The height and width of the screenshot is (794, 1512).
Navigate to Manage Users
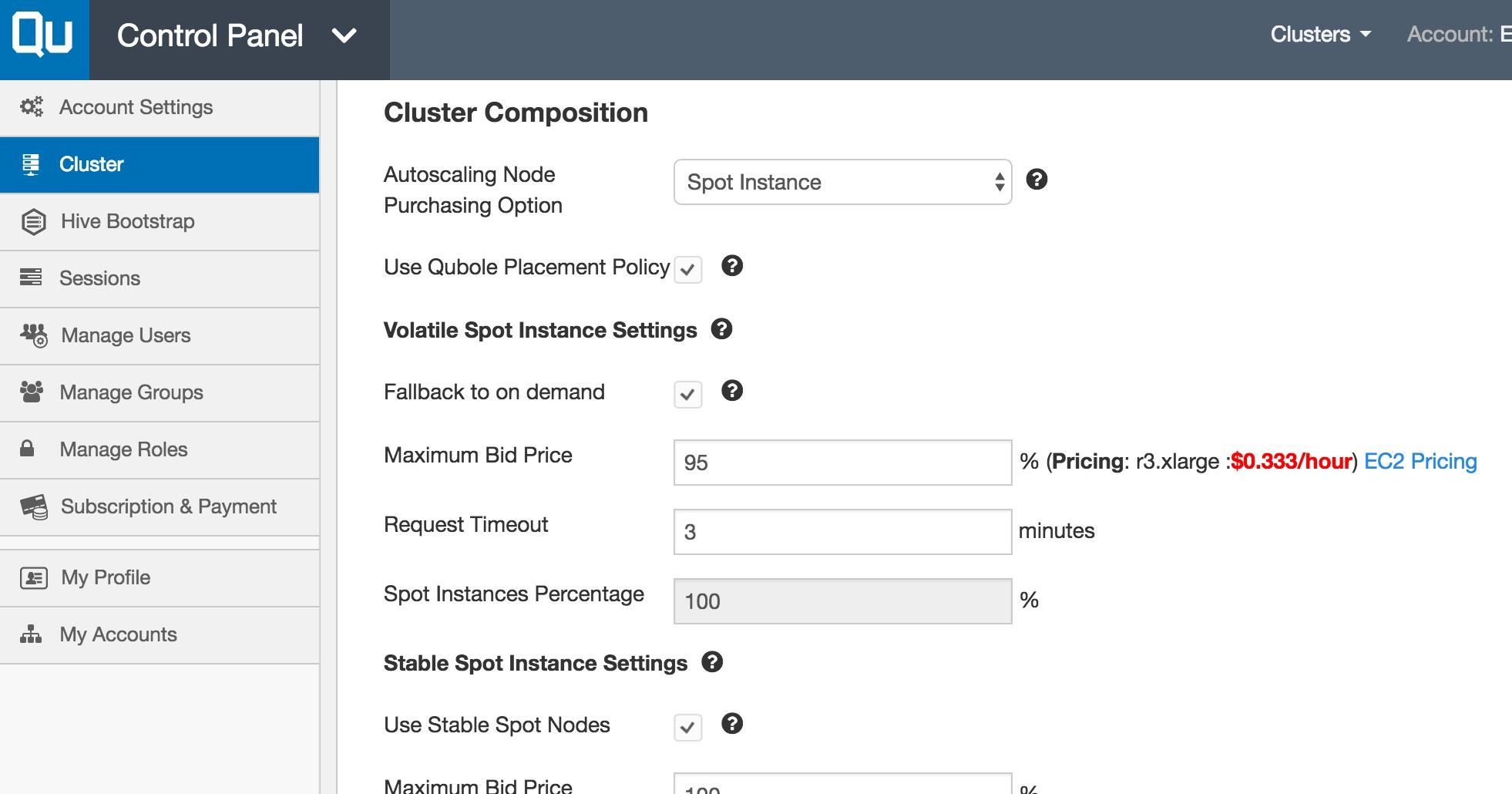(x=160, y=335)
